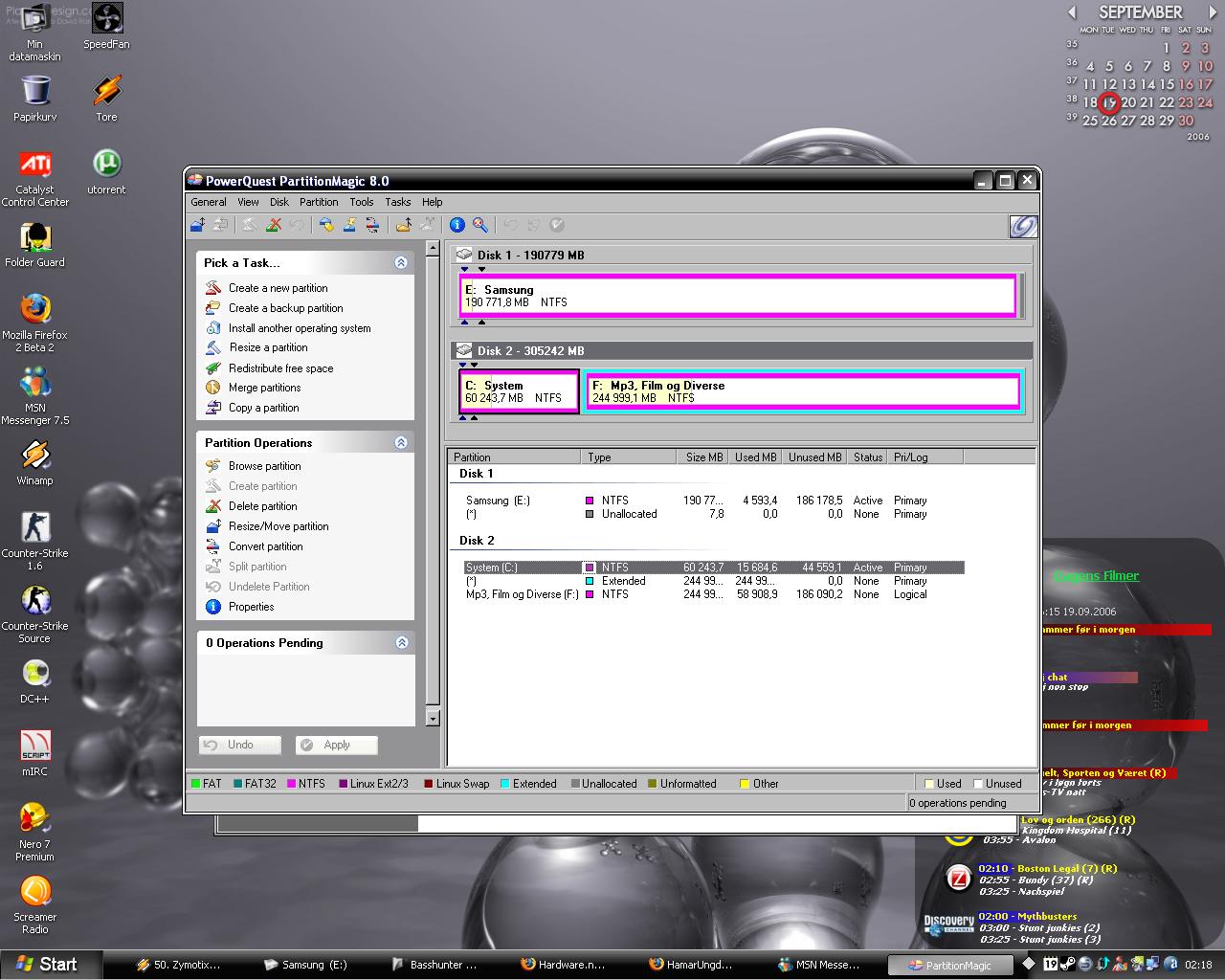Click Create a backup partition link

point(285,308)
